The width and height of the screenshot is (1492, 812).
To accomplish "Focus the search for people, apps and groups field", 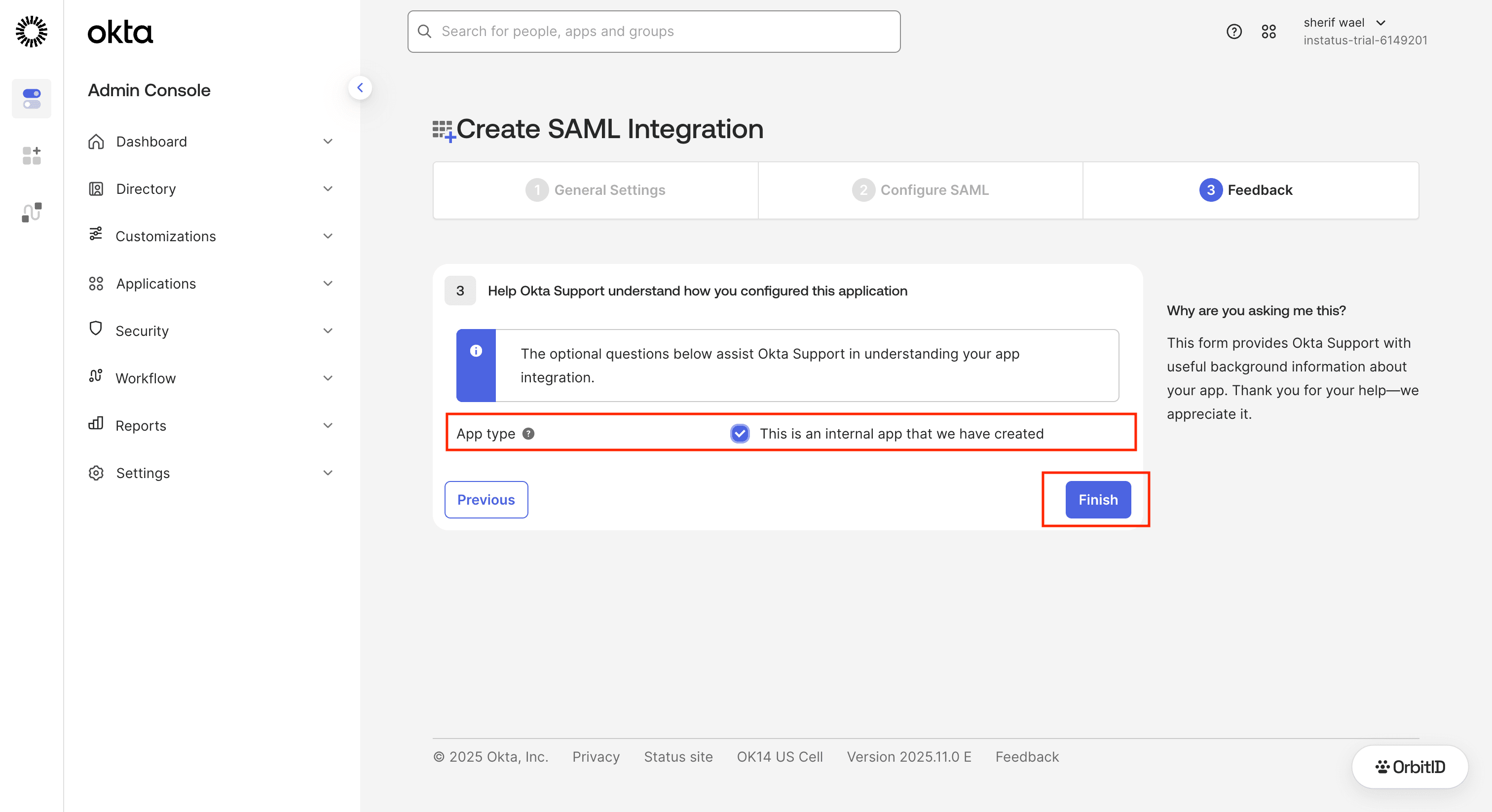I will click(x=653, y=31).
